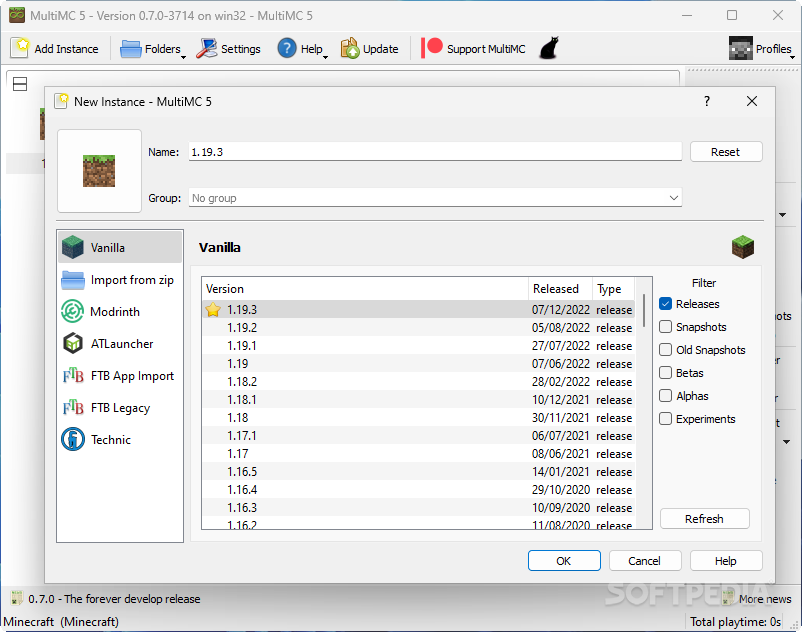Click the Released column header
Image resolution: width=802 pixels, height=632 pixels.
click(560, 289)
